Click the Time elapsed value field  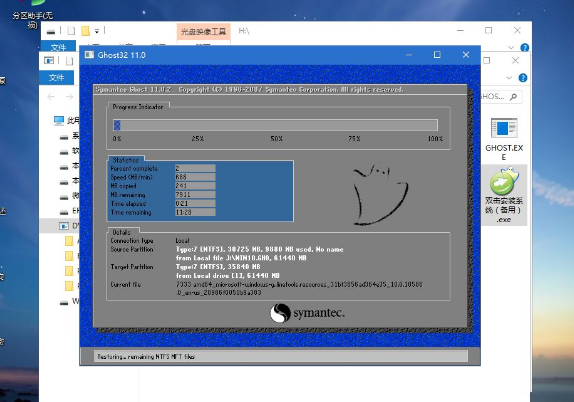click(x=195, y=204)
